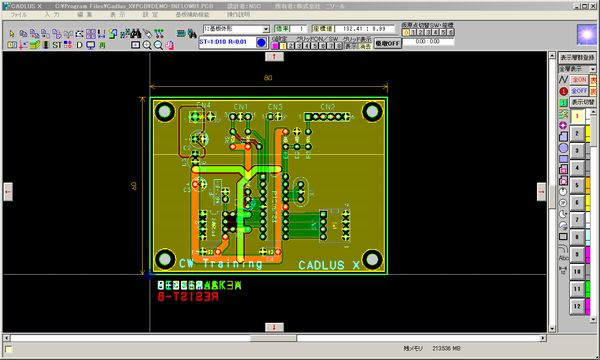
Task: Click the 極細OFF button
Action: (x=387, y=44)
